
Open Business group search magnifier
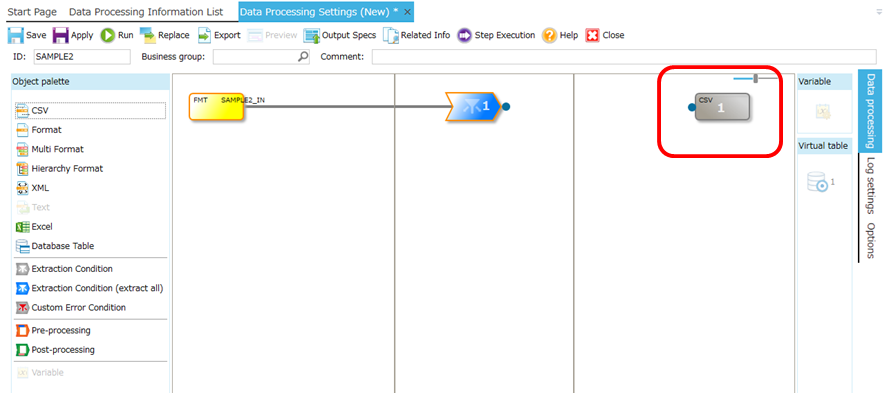304,57
